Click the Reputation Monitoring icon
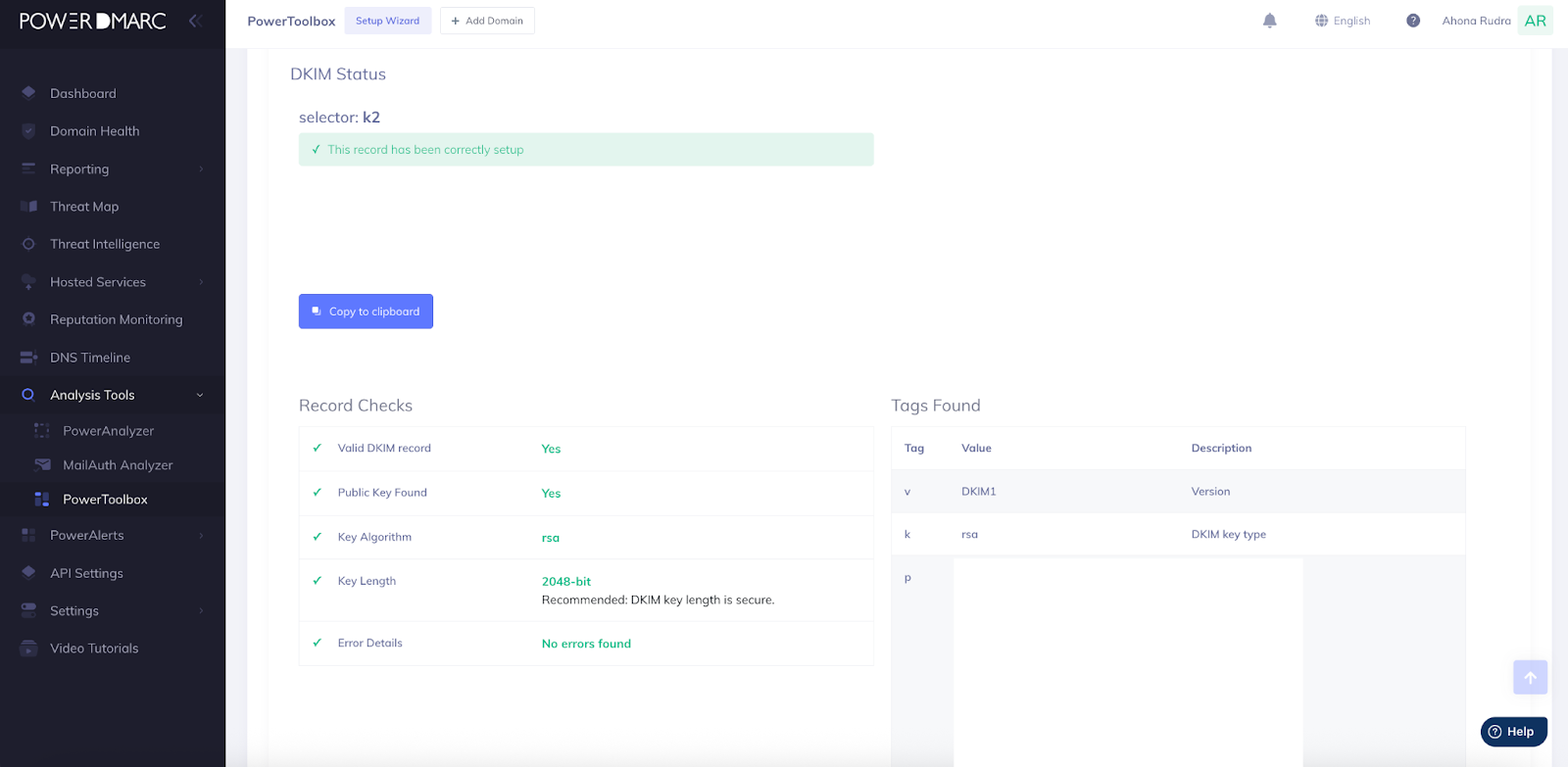The image size is (1568, 767). pos(28,319)
